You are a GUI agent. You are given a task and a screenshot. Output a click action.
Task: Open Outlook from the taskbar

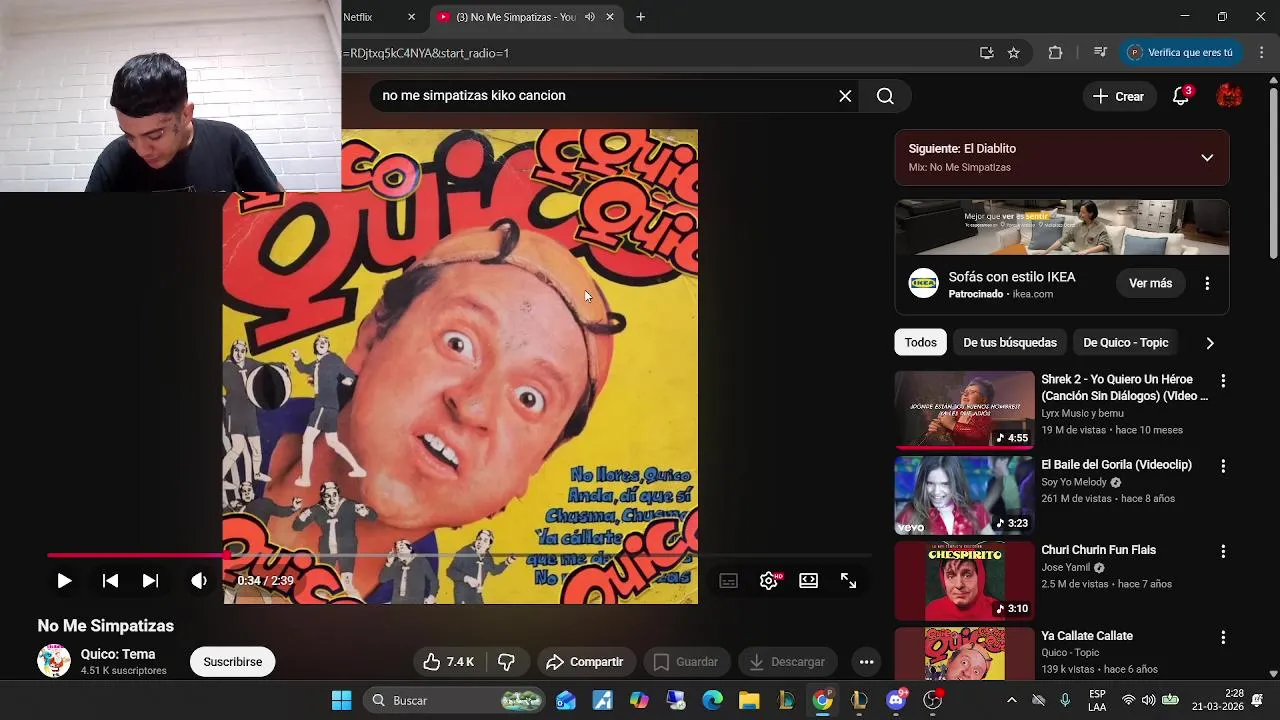[x=566, y=700]
